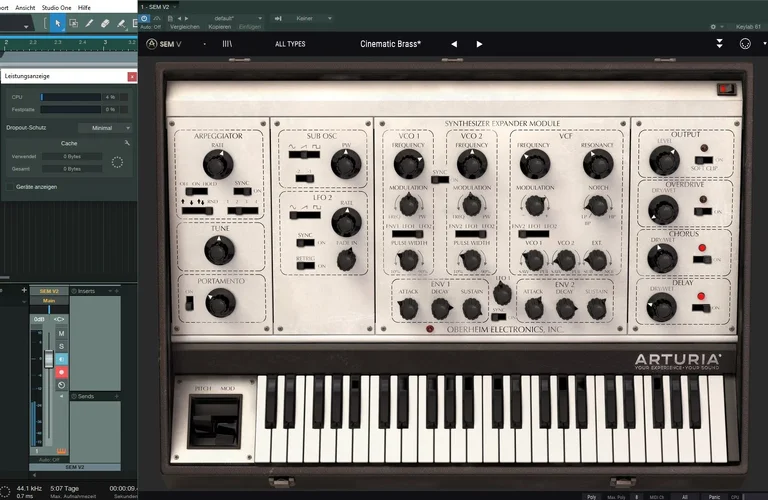This screenshot has width=768, height=500.
Task: Open the Dropout-Schutz Minimal dropdown
Action: (x=110, y=128)
